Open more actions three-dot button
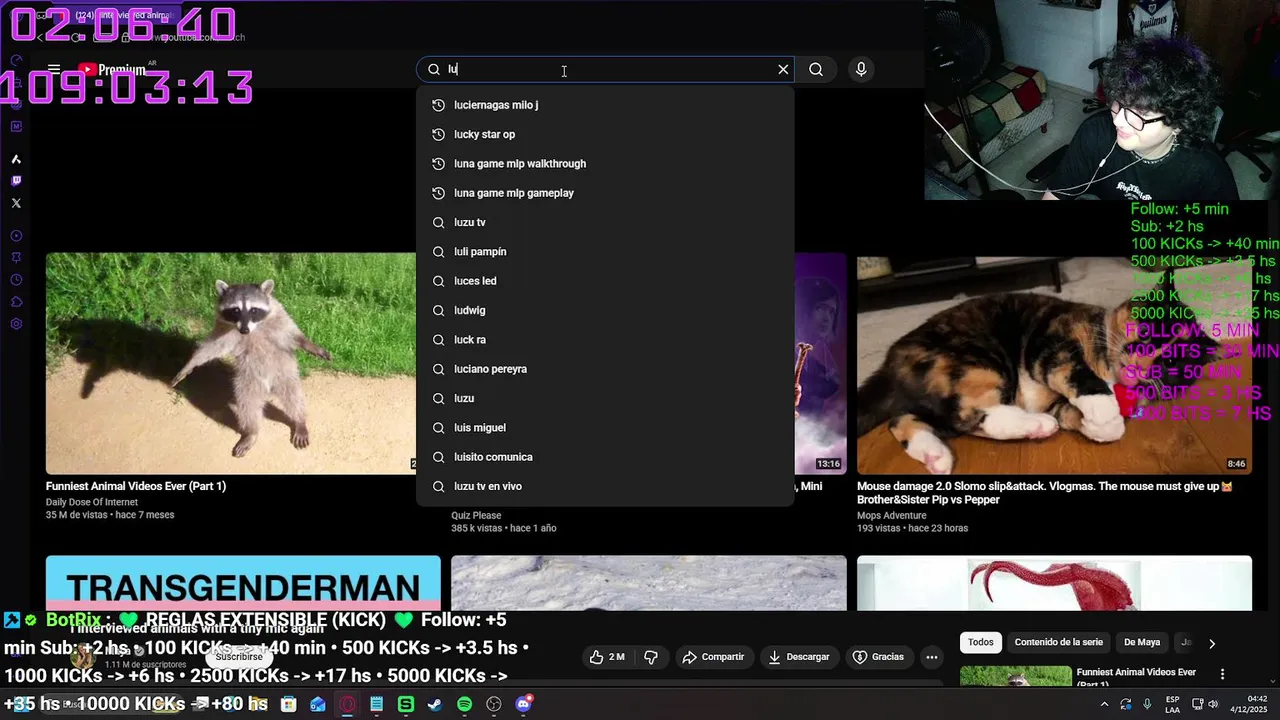This screenshot has width=1280, height=720. (x=932, y=657)
